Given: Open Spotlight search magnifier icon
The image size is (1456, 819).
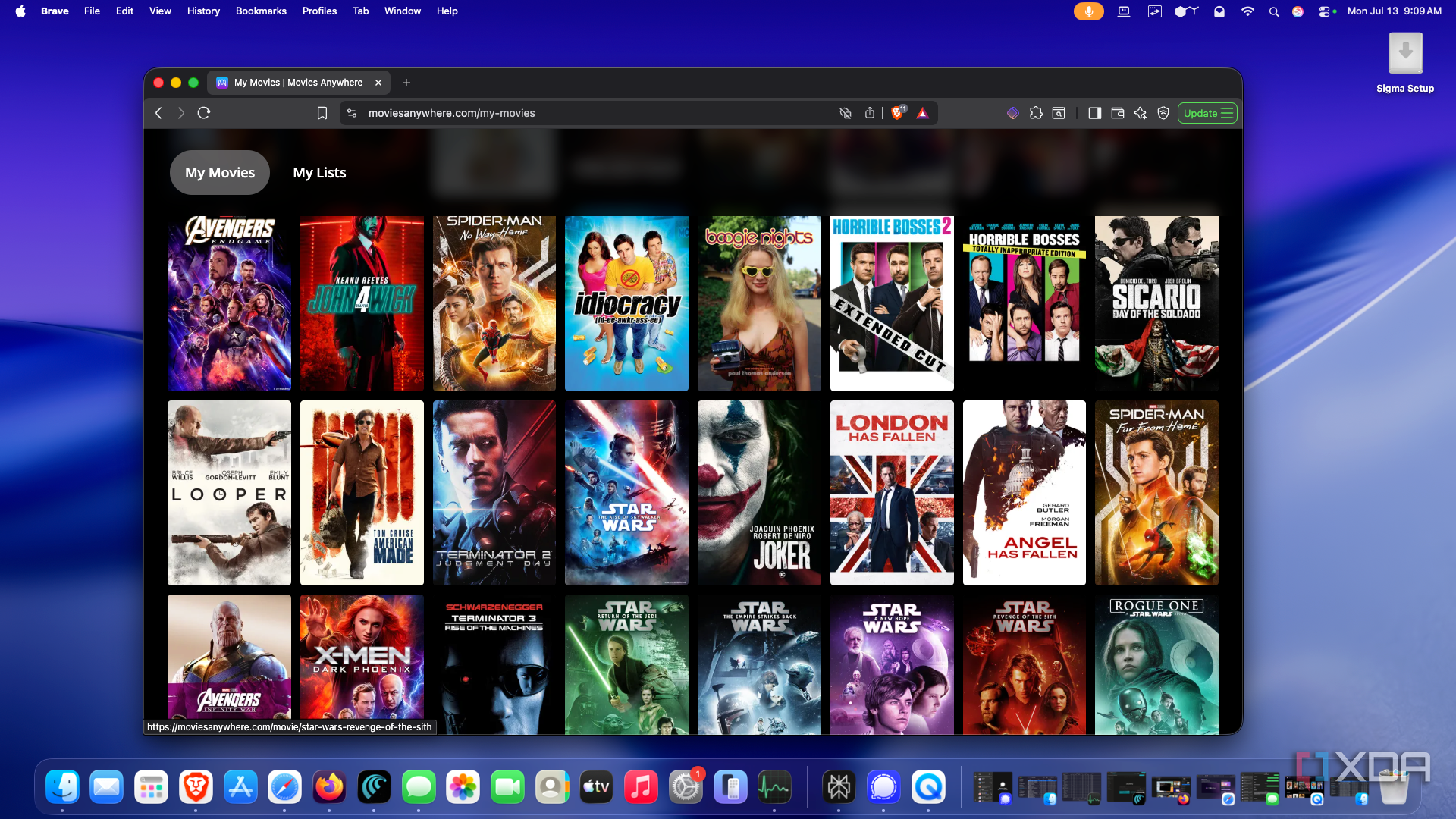Looking at the screenshot, I should (1274, 11).
